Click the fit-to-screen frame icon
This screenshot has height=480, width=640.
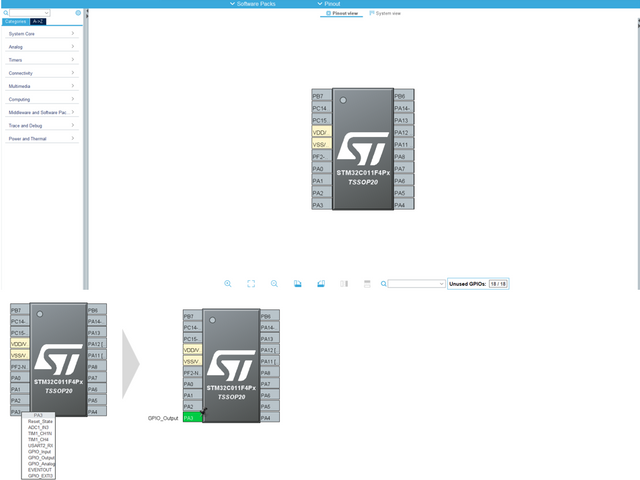[251, 284]
